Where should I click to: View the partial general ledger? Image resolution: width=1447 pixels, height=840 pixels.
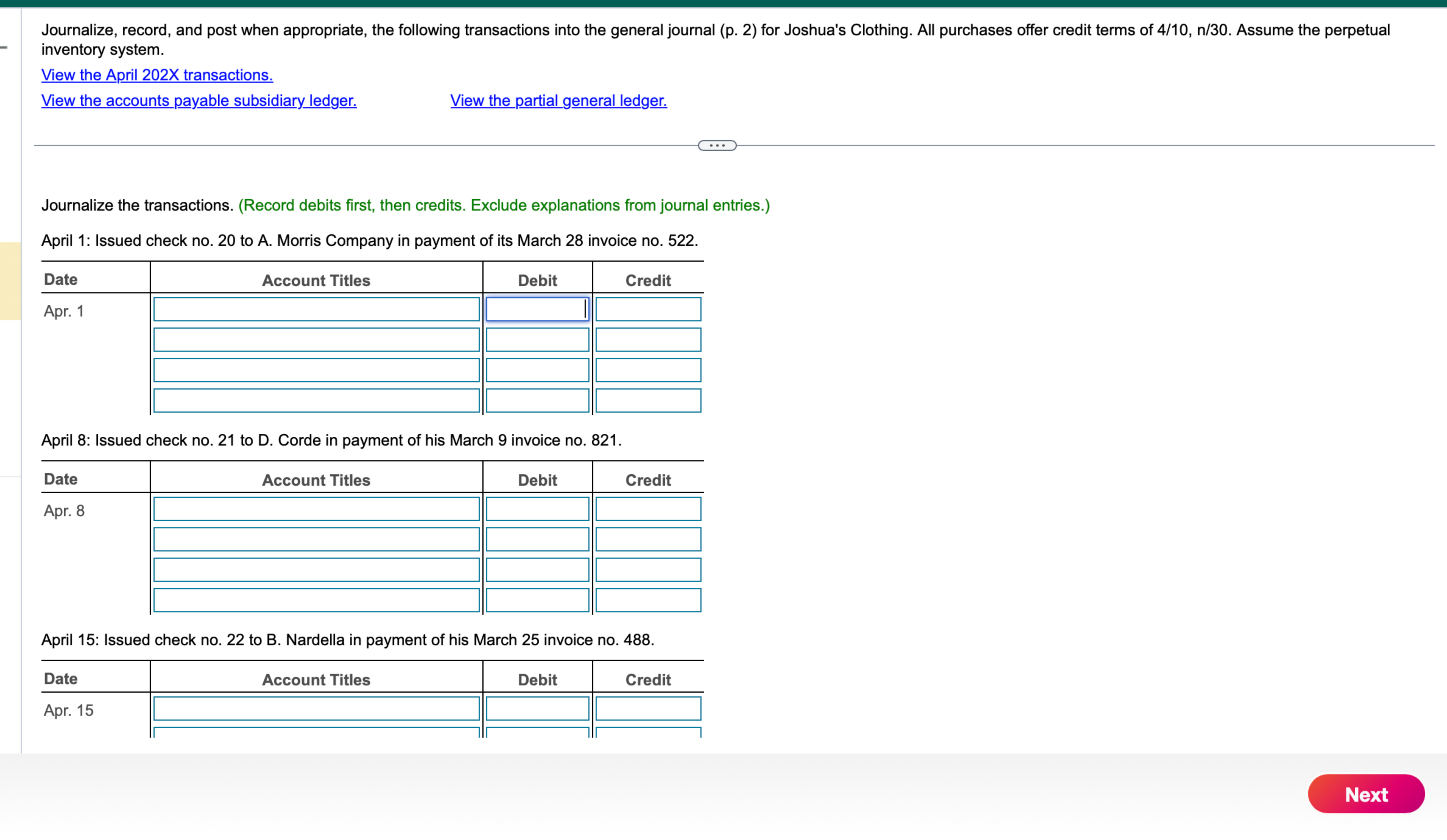(x=558, y=100)
